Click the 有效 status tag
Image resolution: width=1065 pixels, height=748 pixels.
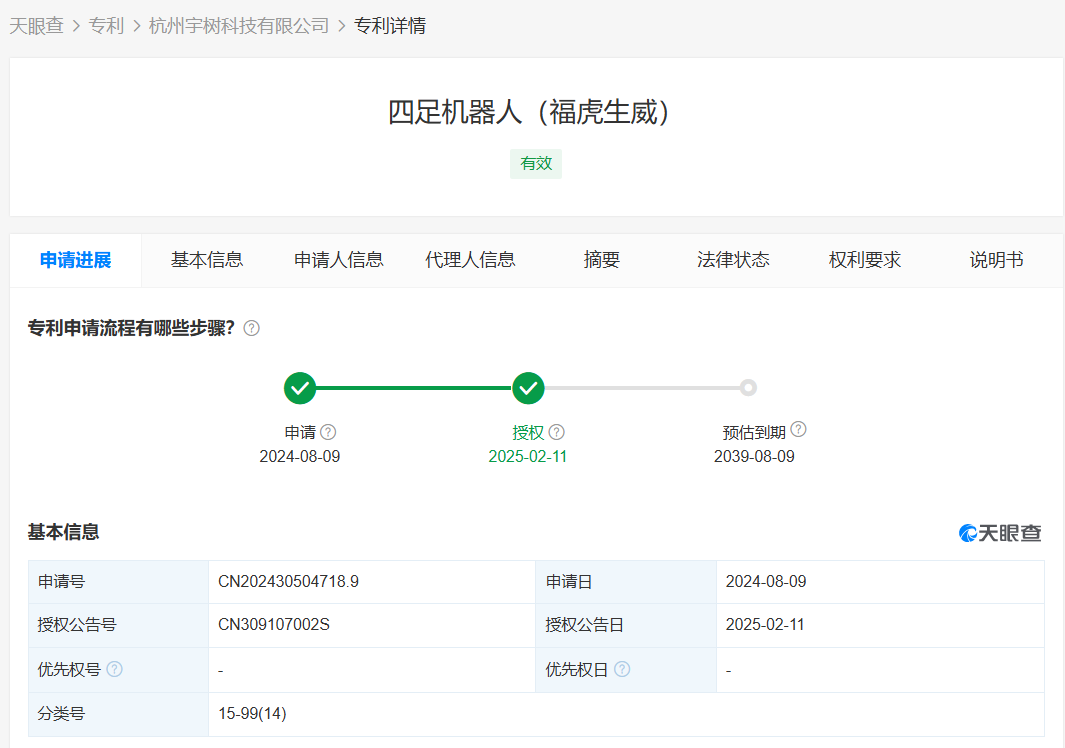coord(536,164)
